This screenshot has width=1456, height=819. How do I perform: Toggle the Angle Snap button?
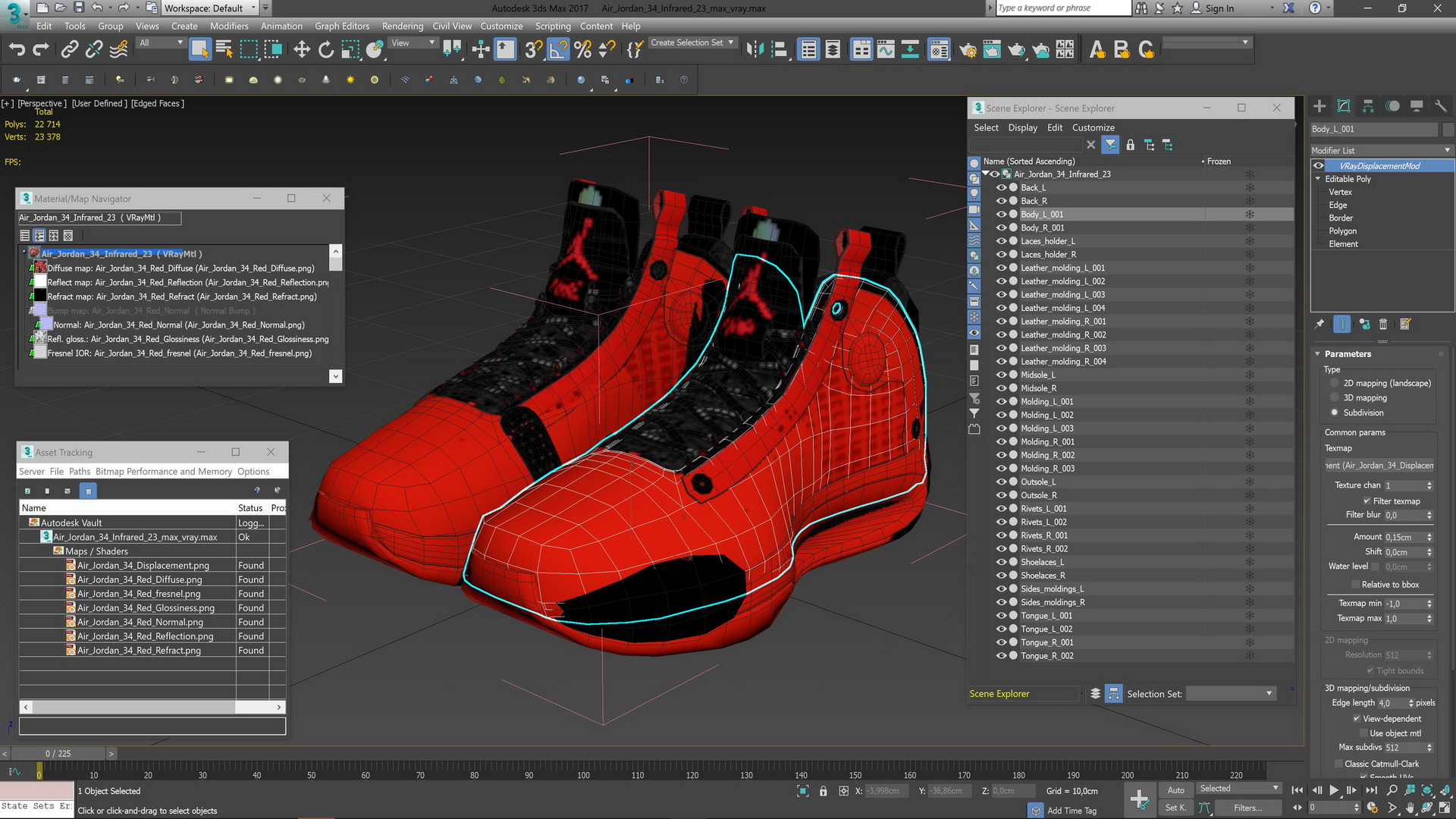[558, 50]
